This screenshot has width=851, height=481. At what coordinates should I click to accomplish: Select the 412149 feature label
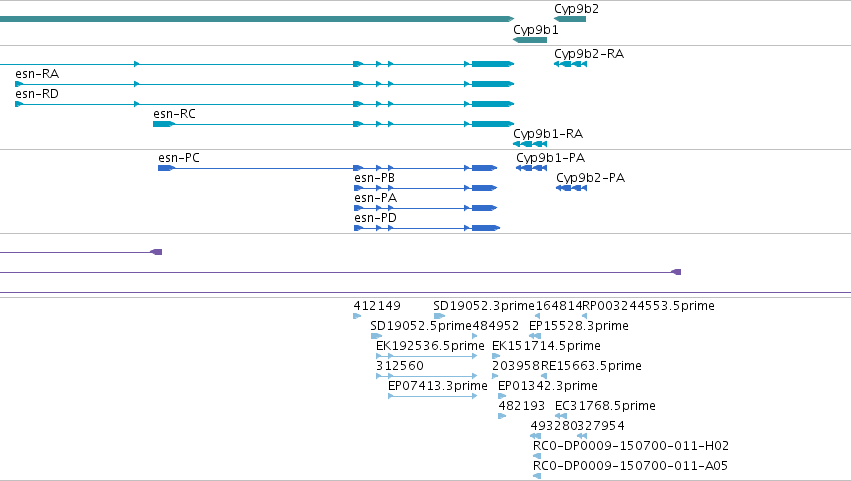click(x=377, y=306)
